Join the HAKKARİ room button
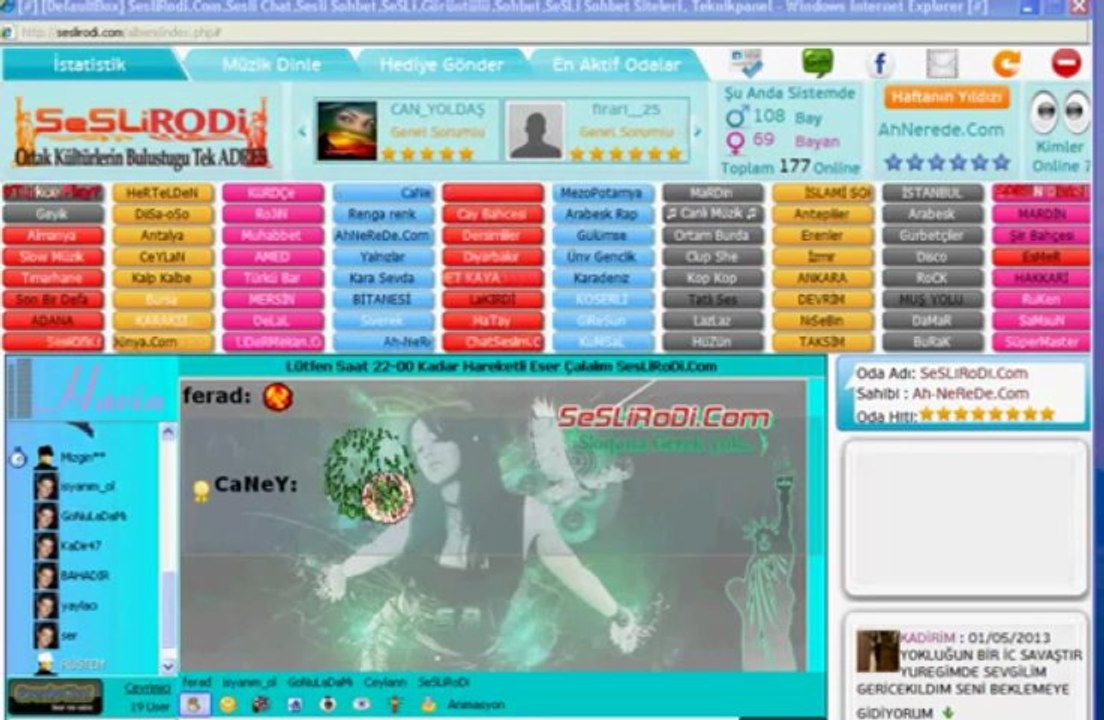The width and height of the screenshot is (1104, 720). click(1041, 278)
